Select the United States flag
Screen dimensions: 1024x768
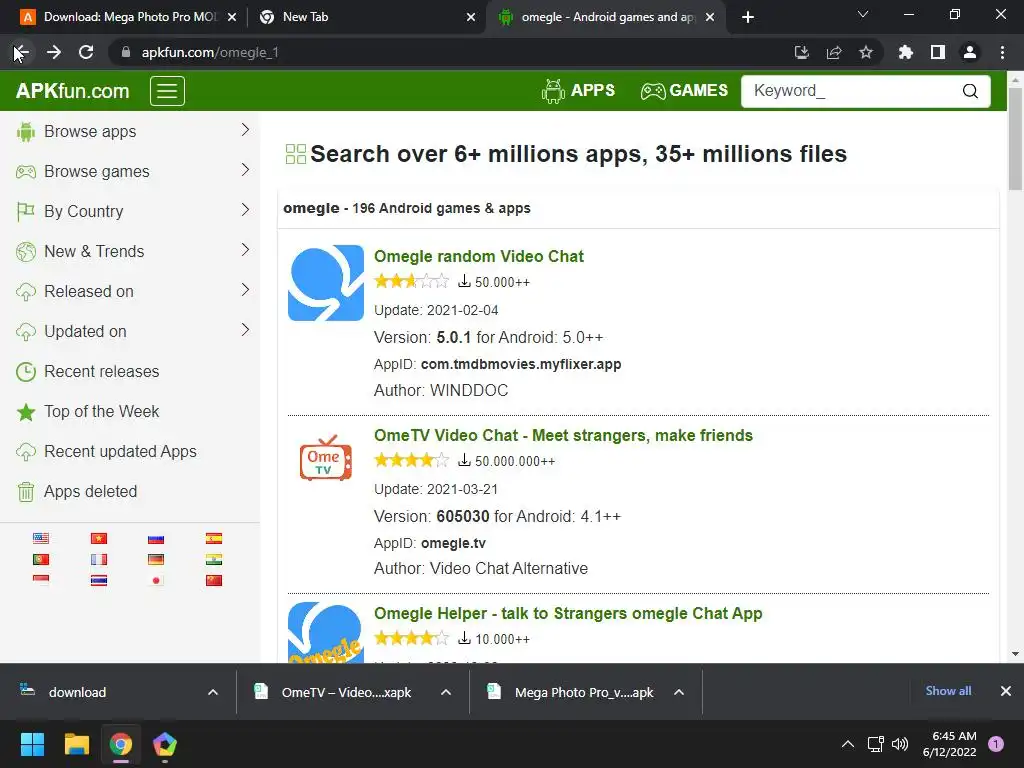(41, 538)
